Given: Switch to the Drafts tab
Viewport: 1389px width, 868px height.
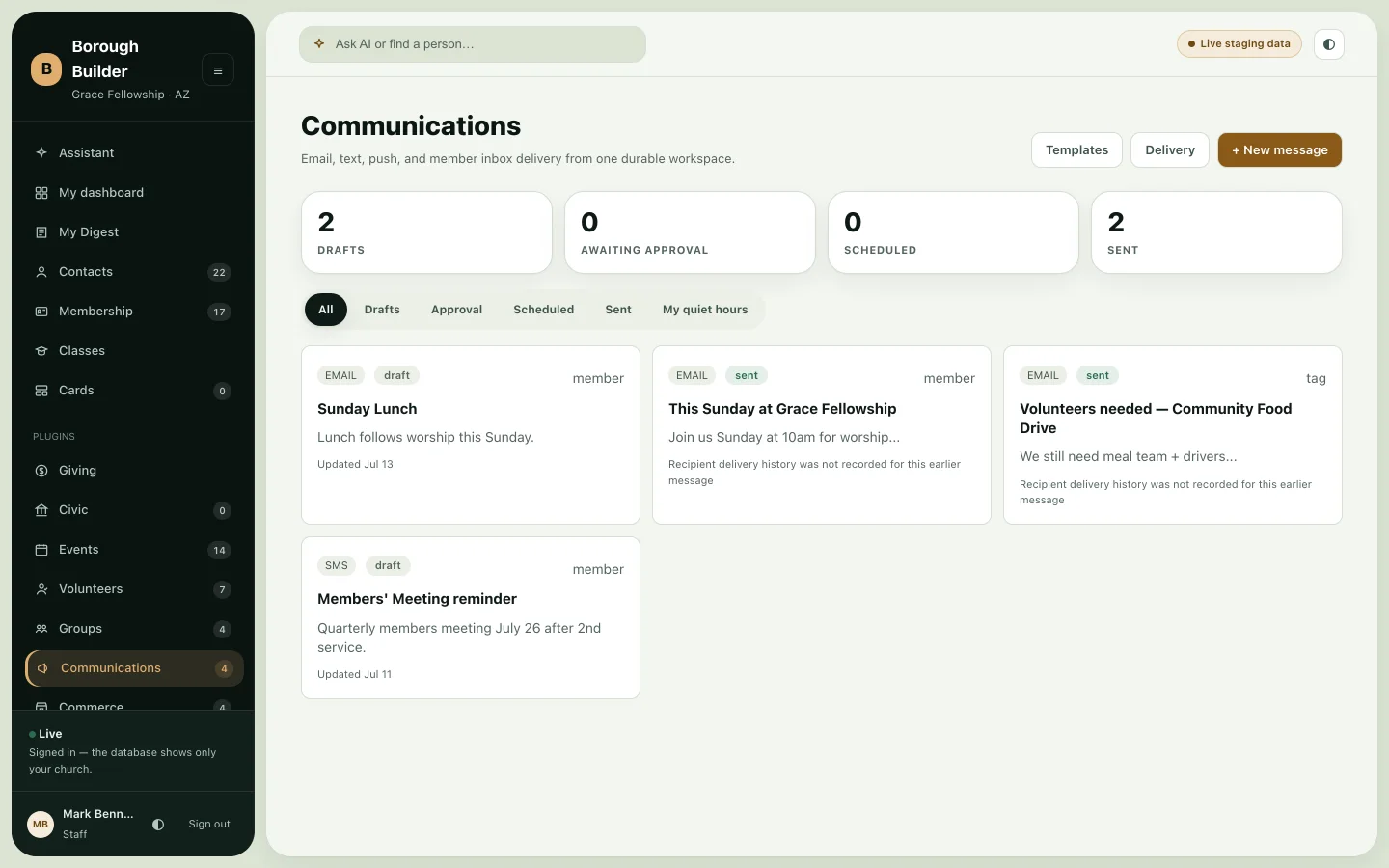Looking at the screenshot, I should click(x=382, y=310).
